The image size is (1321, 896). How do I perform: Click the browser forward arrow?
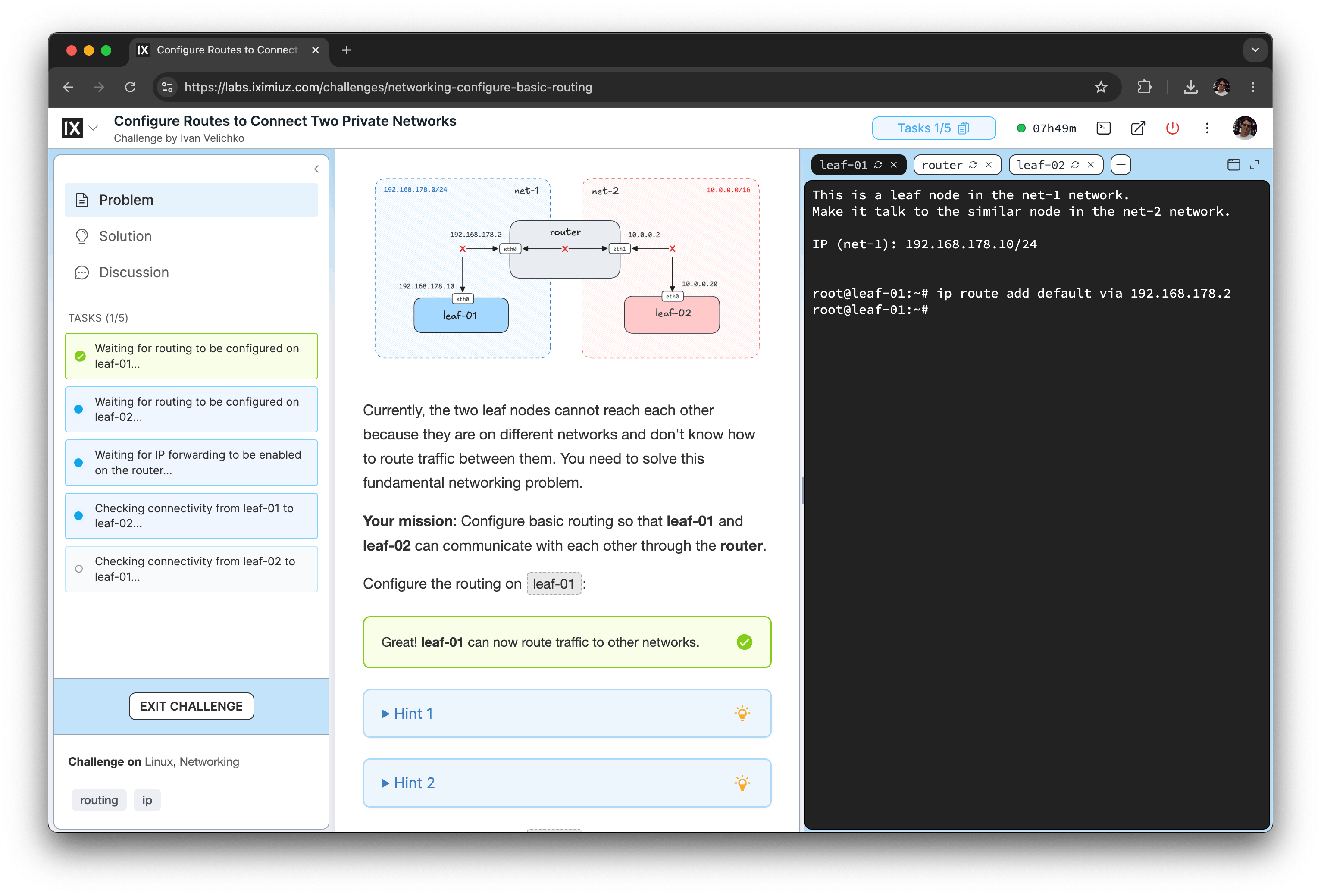[x=99, y=87]
